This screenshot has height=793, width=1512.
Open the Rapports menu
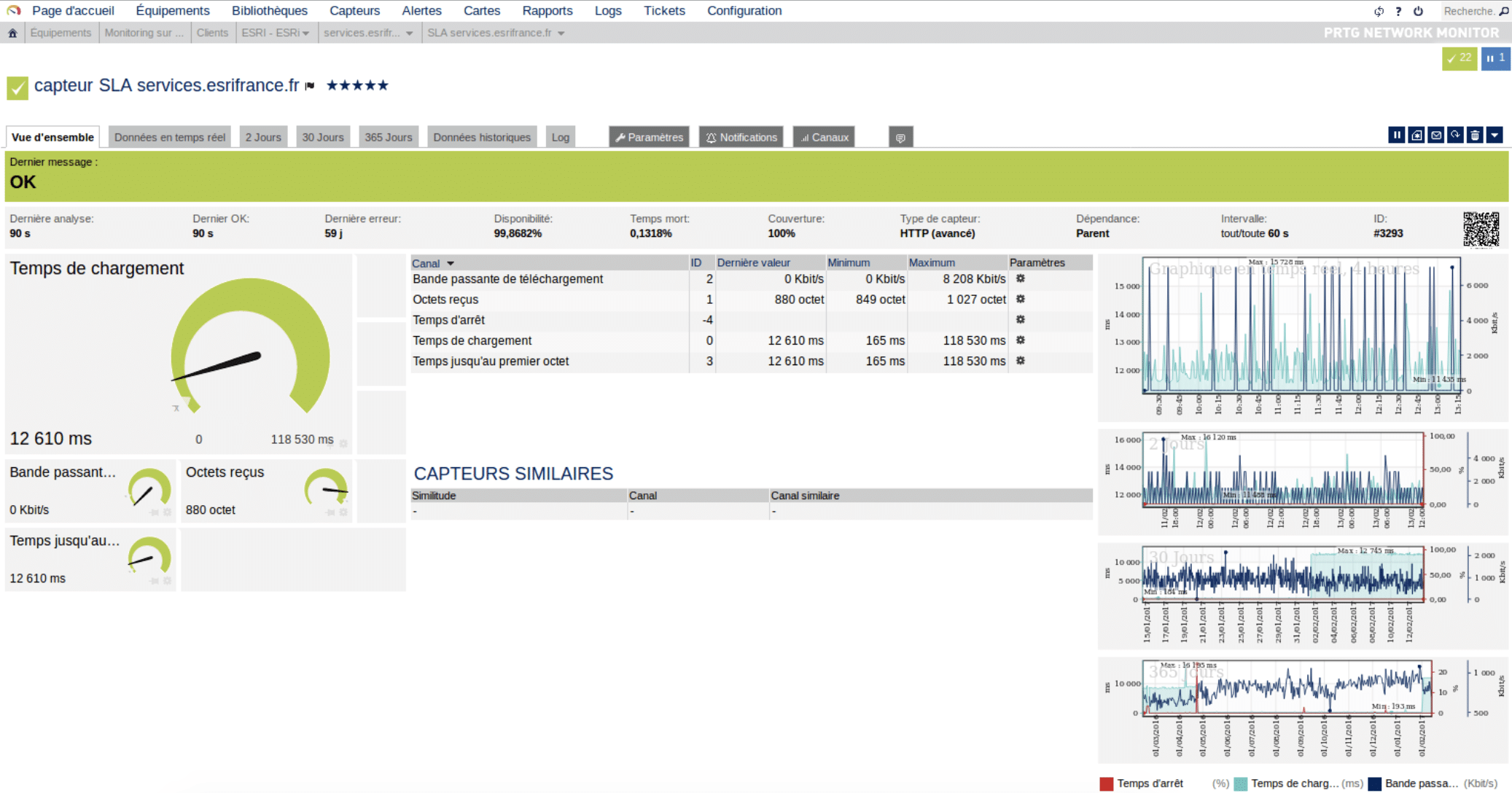[547, 11]
